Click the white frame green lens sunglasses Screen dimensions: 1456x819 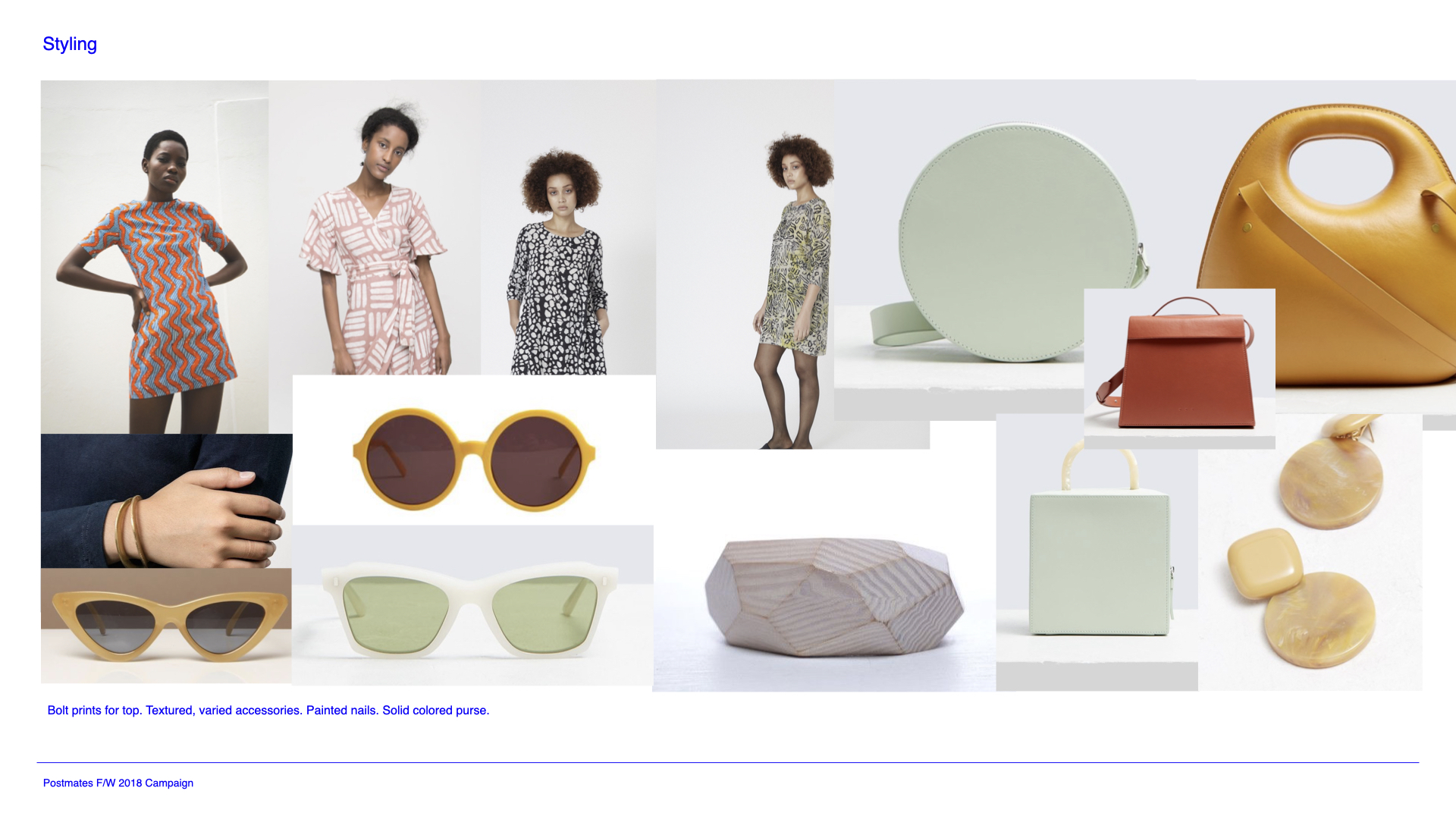click(x=472, y=607)
